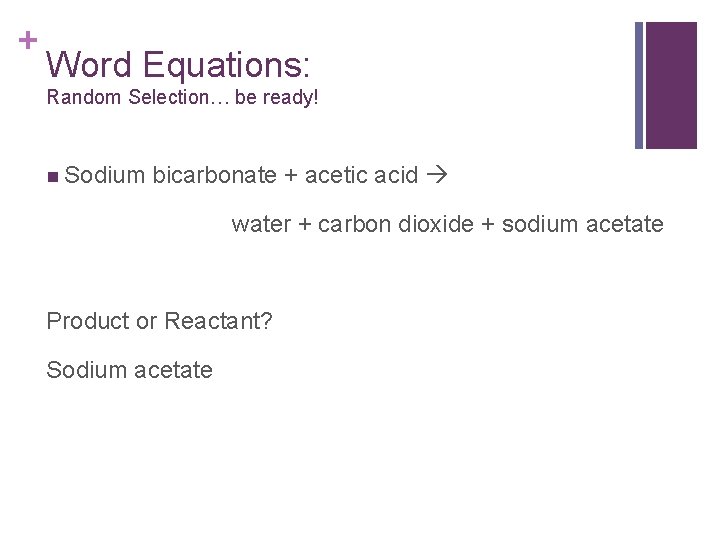Click the word "Equations:" in the title
Image resolution: width=720 pixels, height=540 pixels.
pyautogui.click(x=227, y=65)
